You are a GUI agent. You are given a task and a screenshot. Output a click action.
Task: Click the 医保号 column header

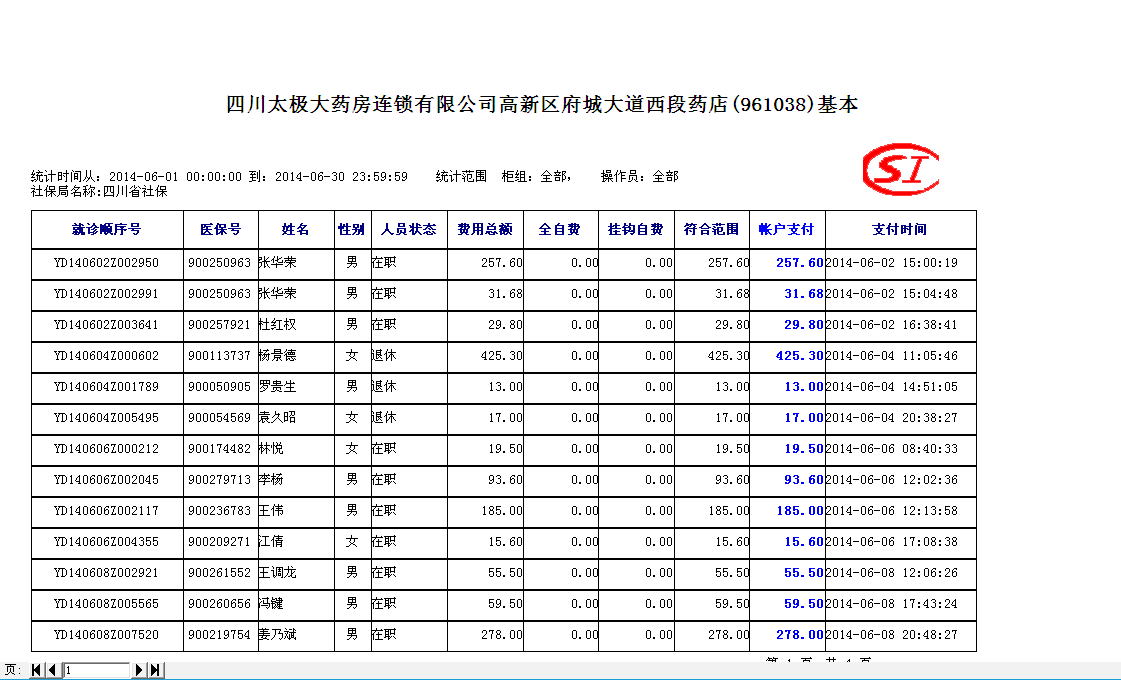click(220, 230)
